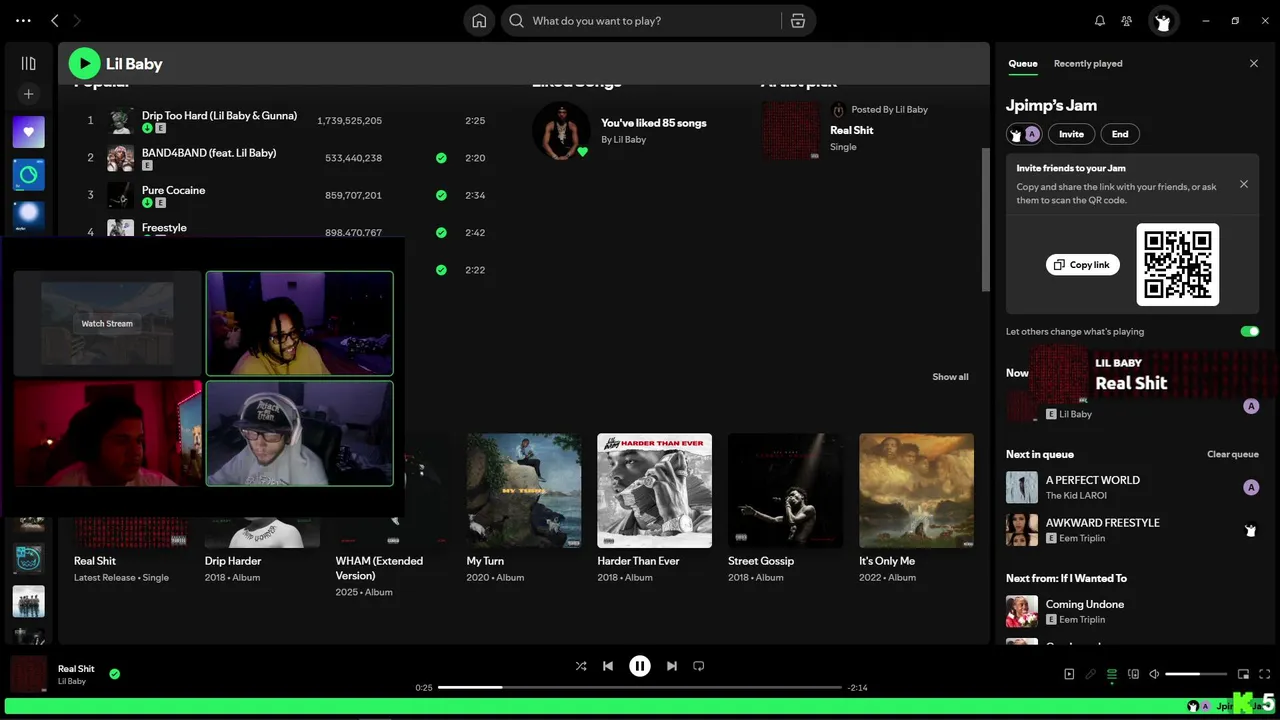Open My Turn album cover
The height and width of the screenshot is (720, 1280).
[x=524, y=490]
